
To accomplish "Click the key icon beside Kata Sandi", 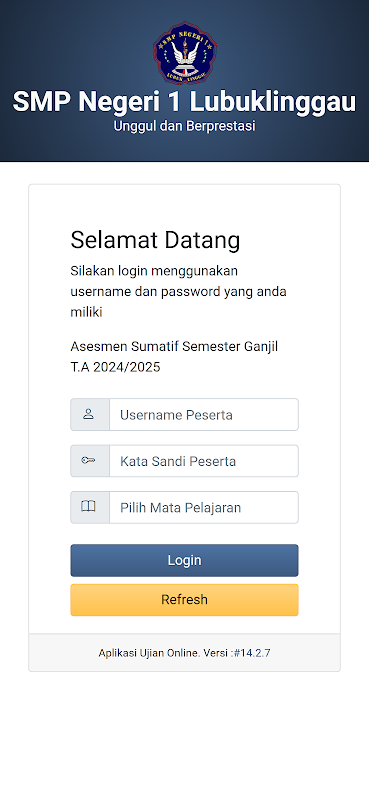I will [x=88, y=461].
